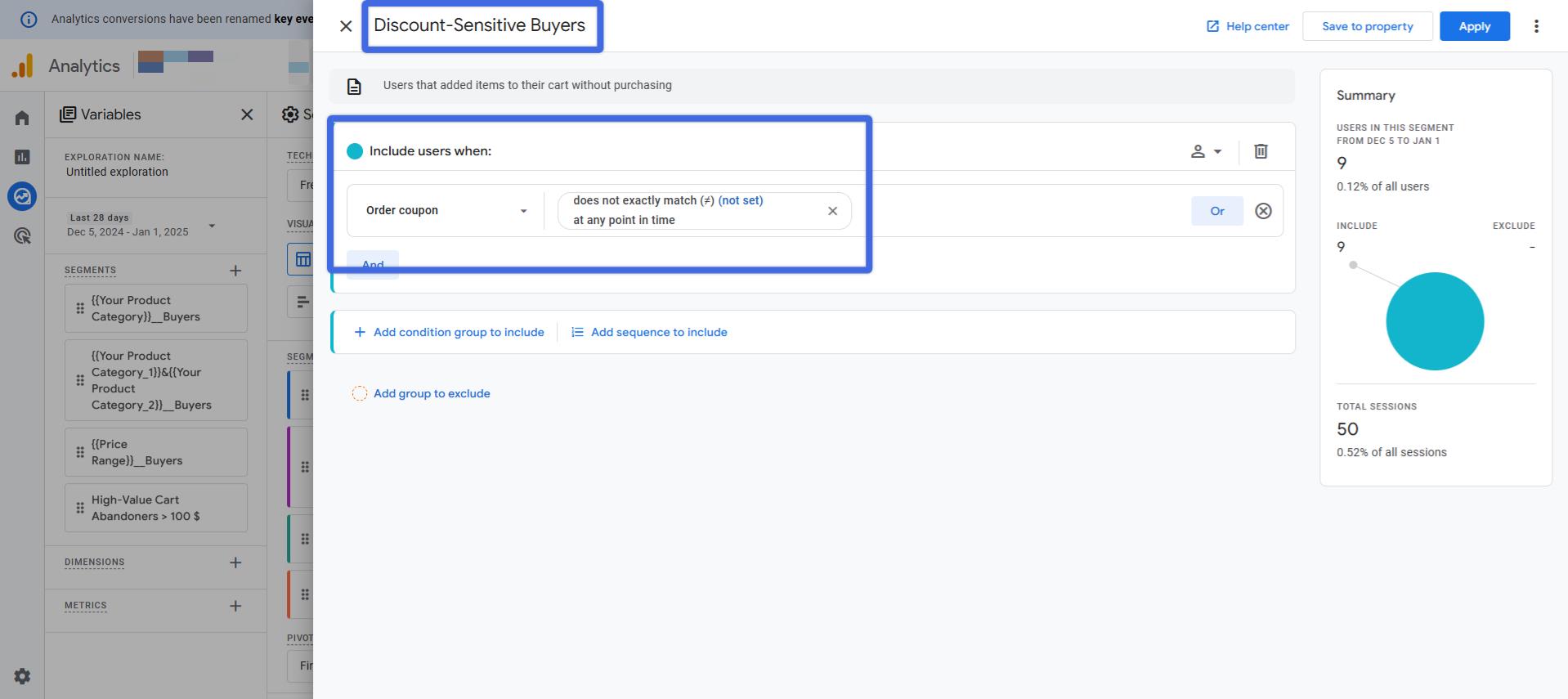Click Add sequence to include

(649, 332)
